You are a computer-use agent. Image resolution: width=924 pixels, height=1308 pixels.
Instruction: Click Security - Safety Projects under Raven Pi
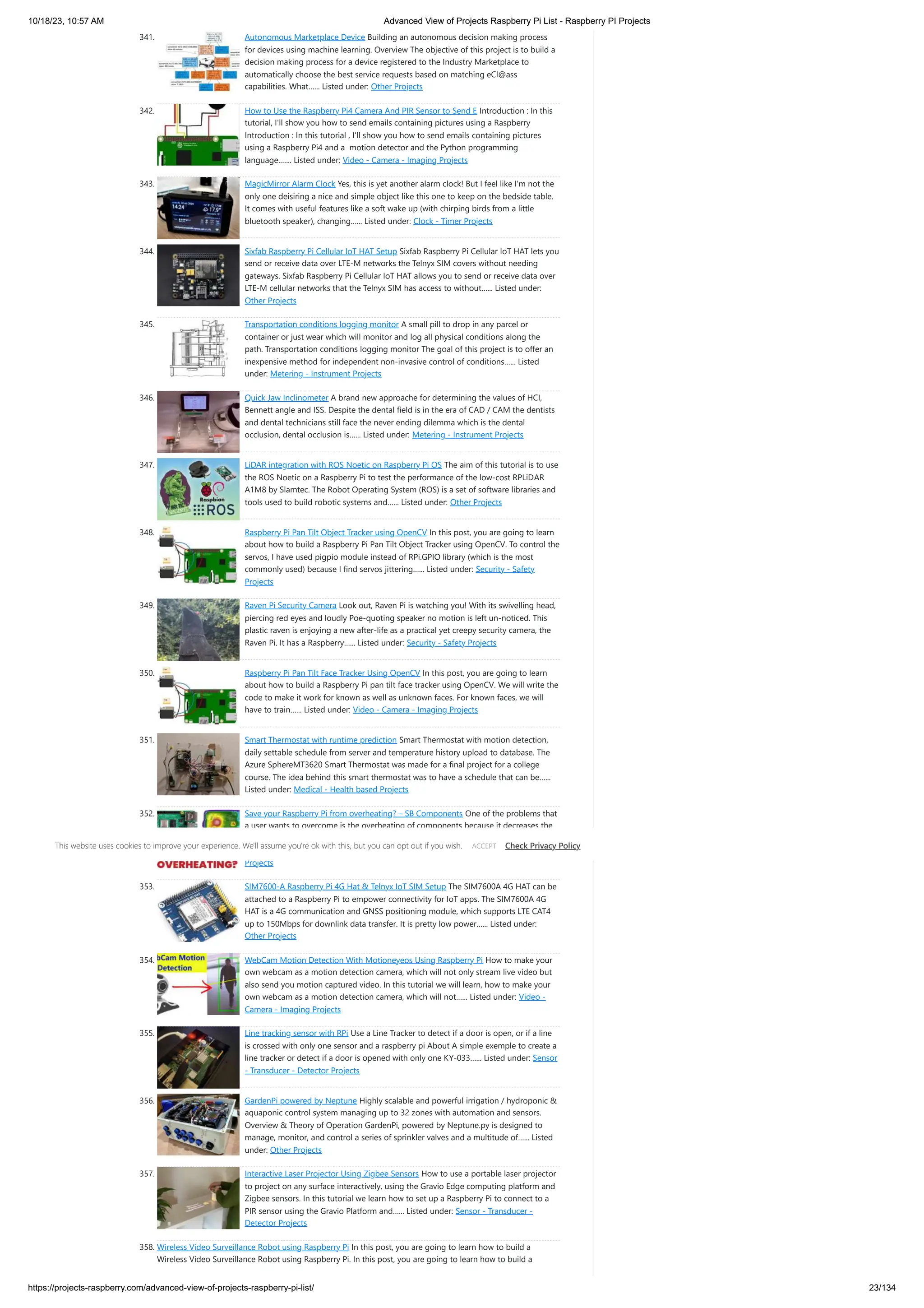coord(452,643)
